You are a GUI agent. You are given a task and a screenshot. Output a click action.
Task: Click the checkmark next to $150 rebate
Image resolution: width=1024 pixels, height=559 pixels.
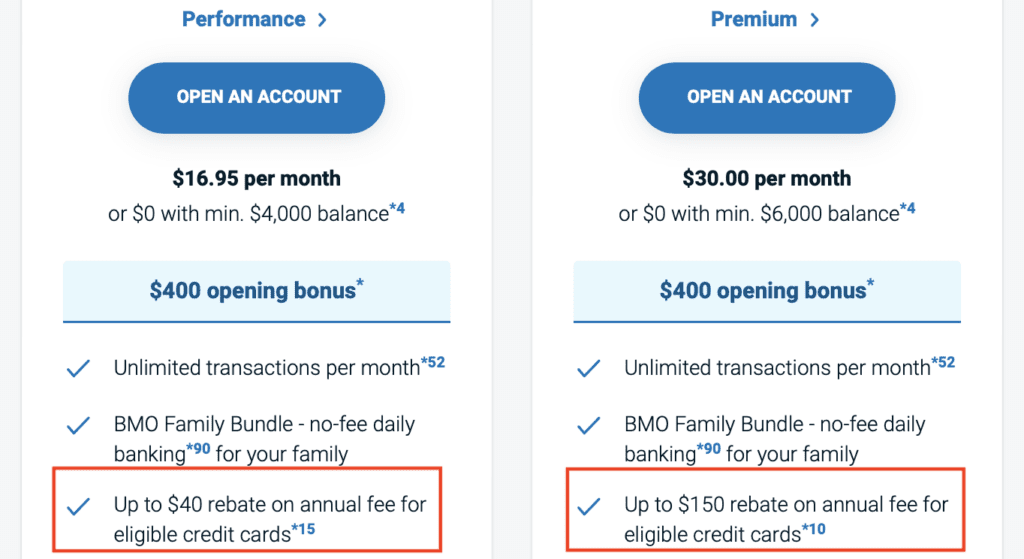(588, 508)
